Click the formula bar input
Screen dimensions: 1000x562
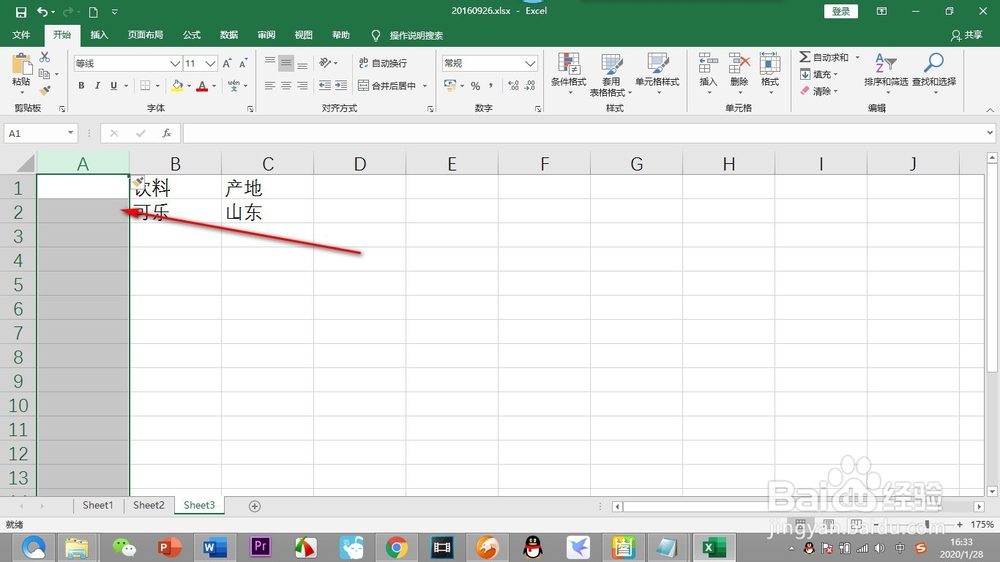584,133
